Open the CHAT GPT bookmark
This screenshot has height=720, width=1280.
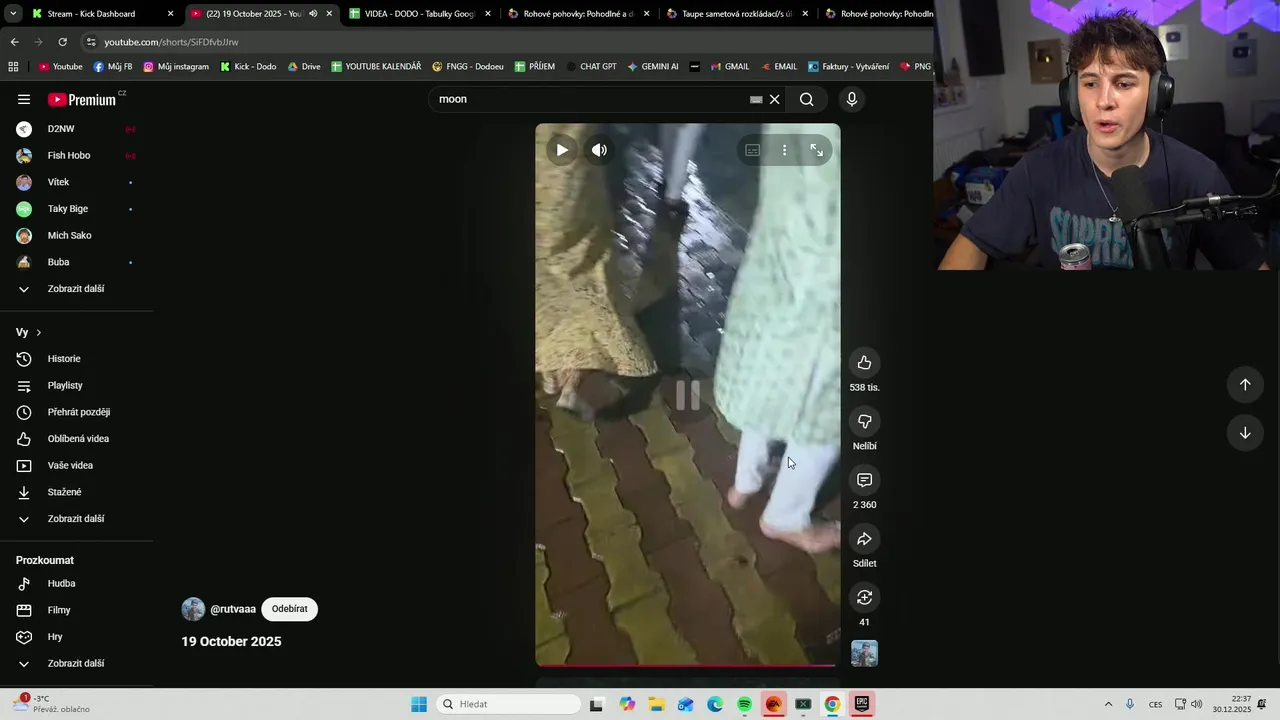(x=591, y=67)
